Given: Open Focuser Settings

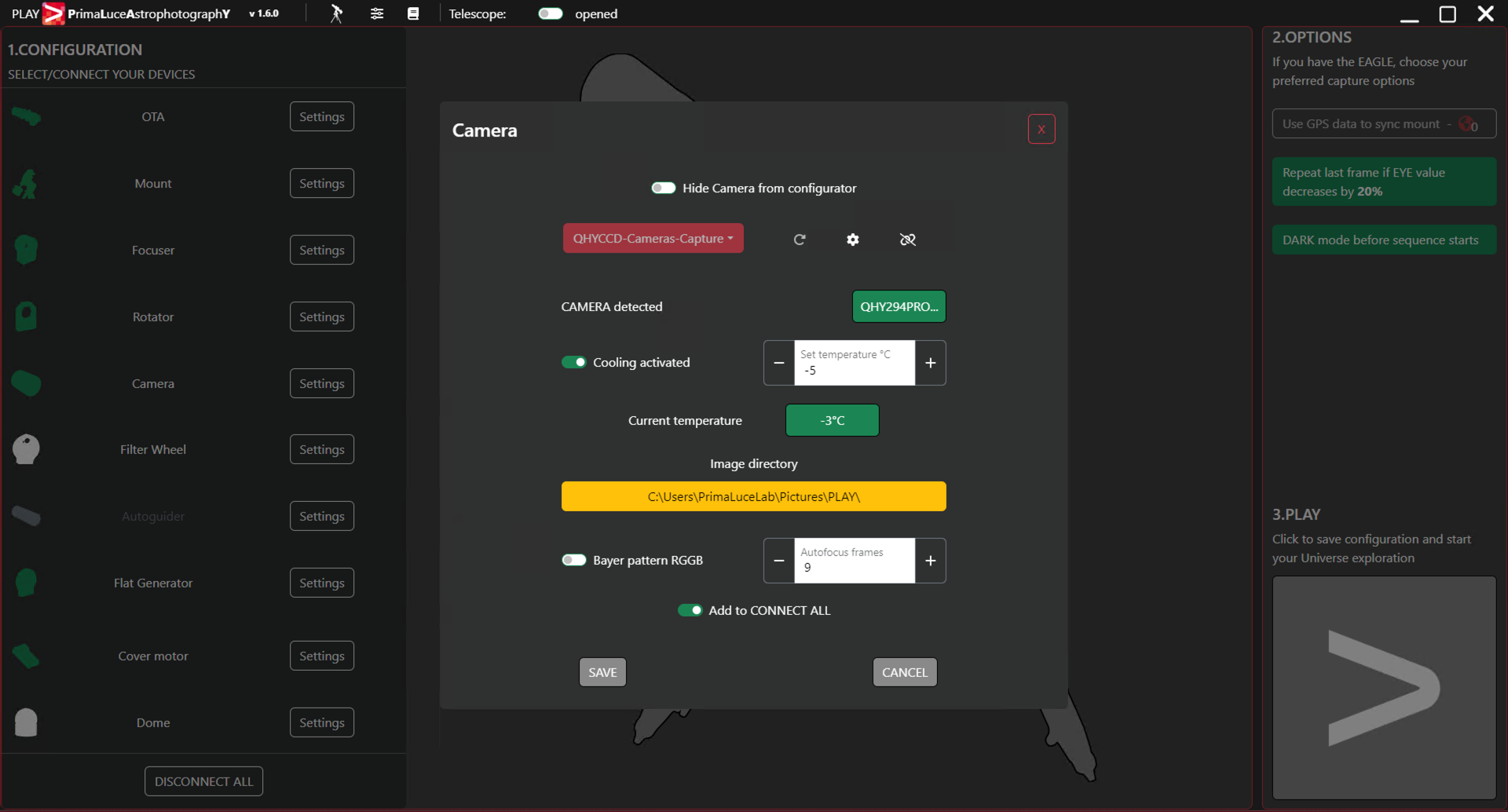Looking at the screenshot, I should click(x=322, y=251).
